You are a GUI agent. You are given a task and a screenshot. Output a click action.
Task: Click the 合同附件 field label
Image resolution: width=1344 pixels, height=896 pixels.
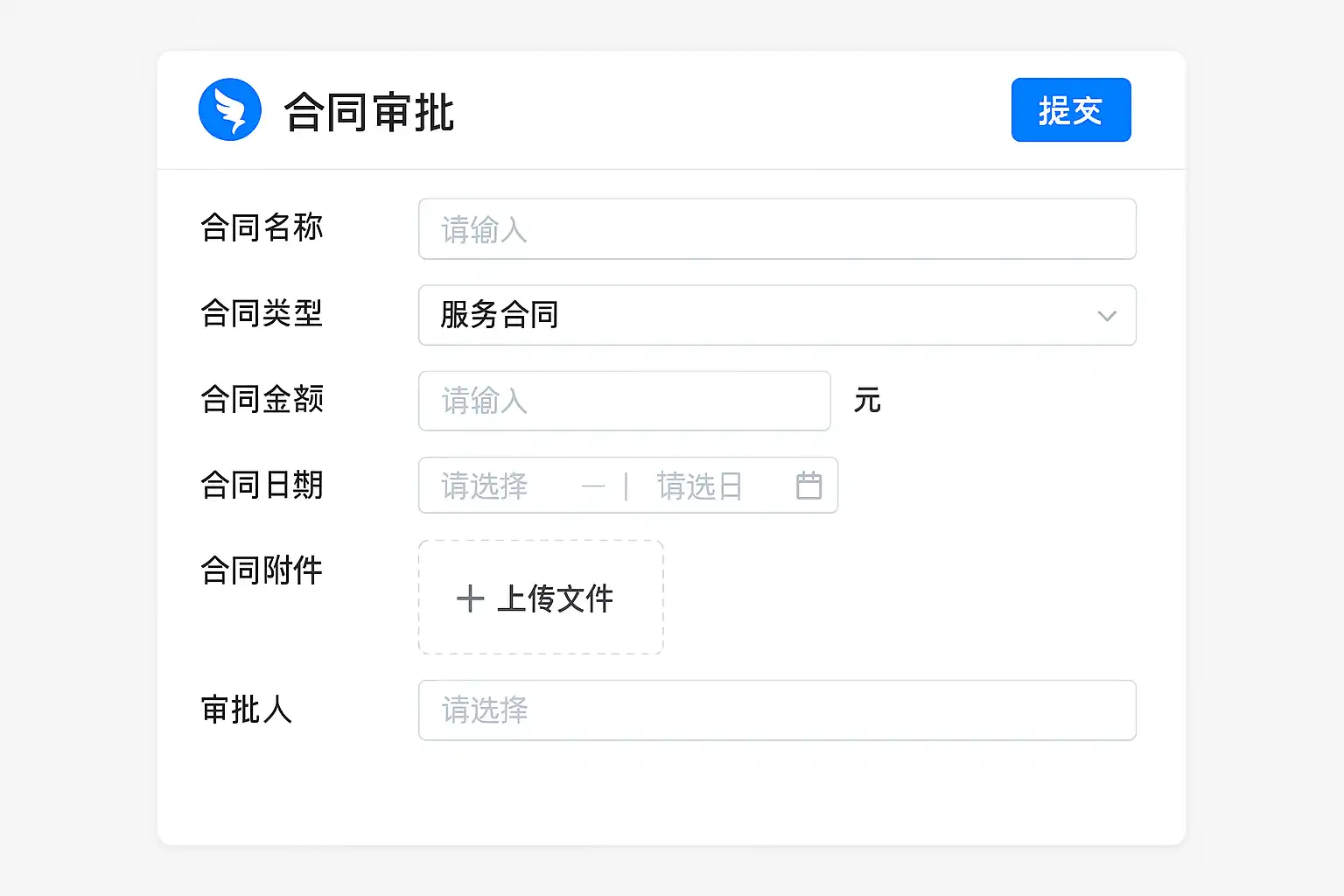(x=262, y=570)
